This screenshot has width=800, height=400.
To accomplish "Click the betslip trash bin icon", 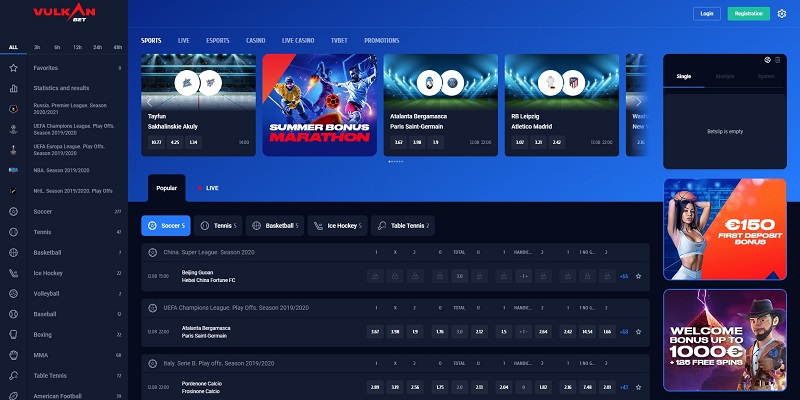I will (x=778, y=60).
